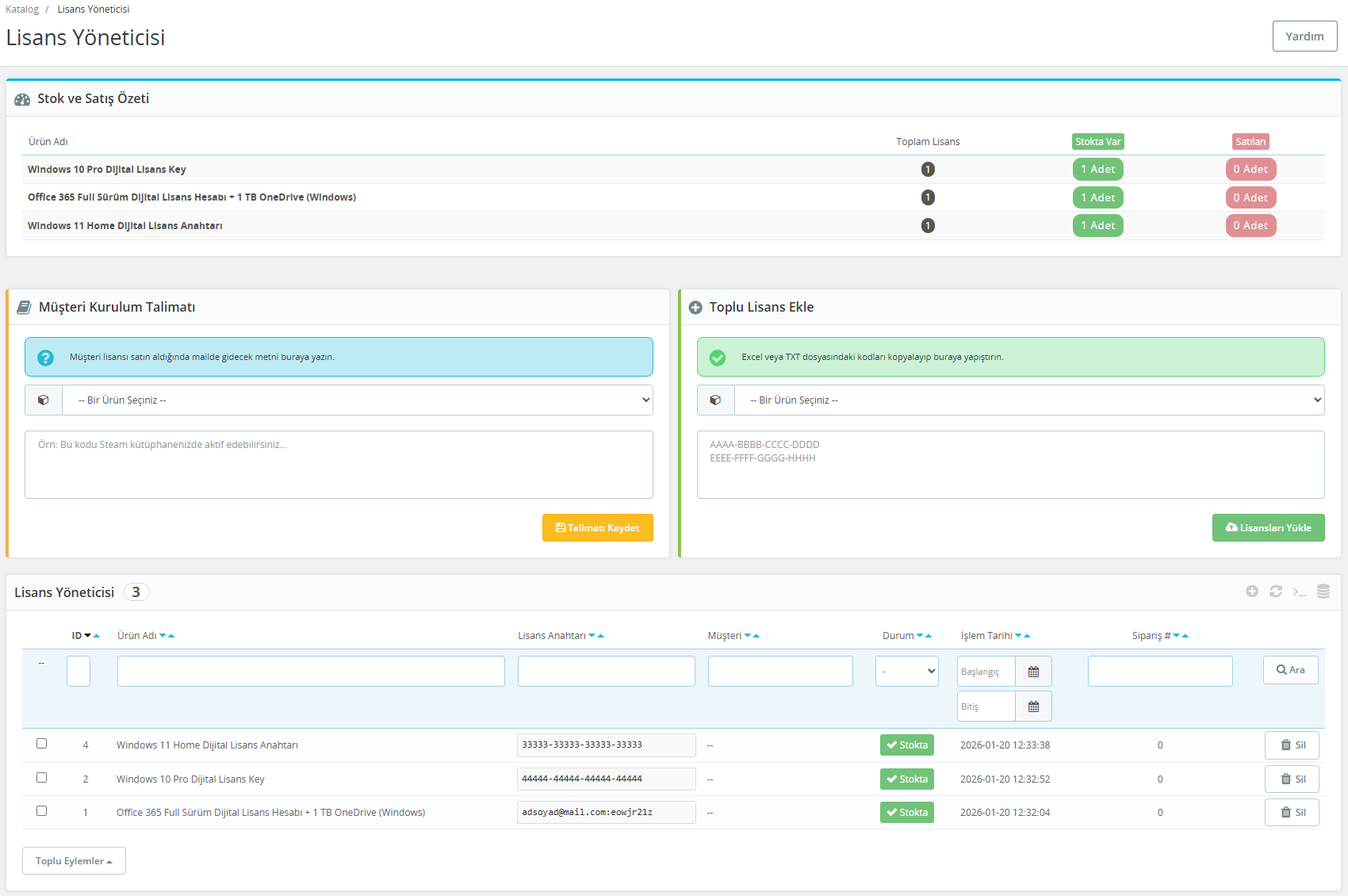
Task: Open the end date calendar icon
Action: point(1033,706)
